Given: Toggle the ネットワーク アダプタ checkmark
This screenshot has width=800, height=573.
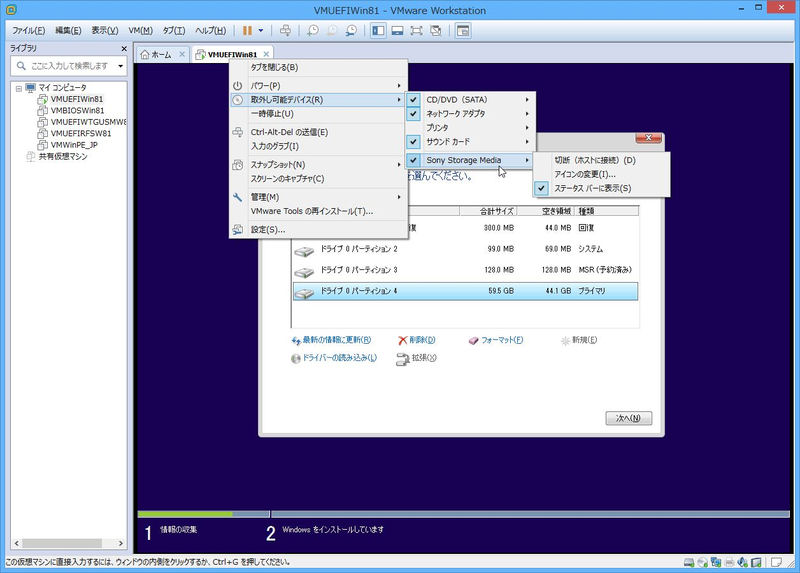Looking at the screenshot, I should [413, 114].
